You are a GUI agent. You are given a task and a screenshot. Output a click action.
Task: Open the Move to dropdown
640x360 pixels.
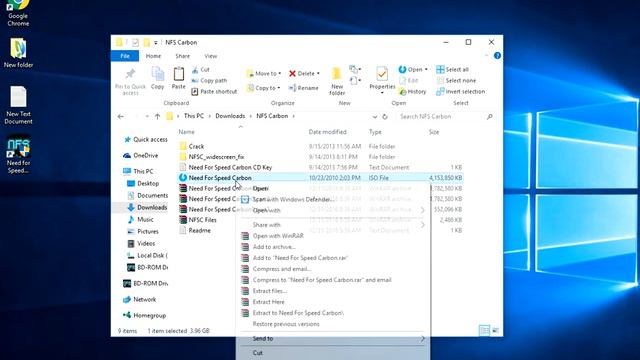[x=264, y=73]
